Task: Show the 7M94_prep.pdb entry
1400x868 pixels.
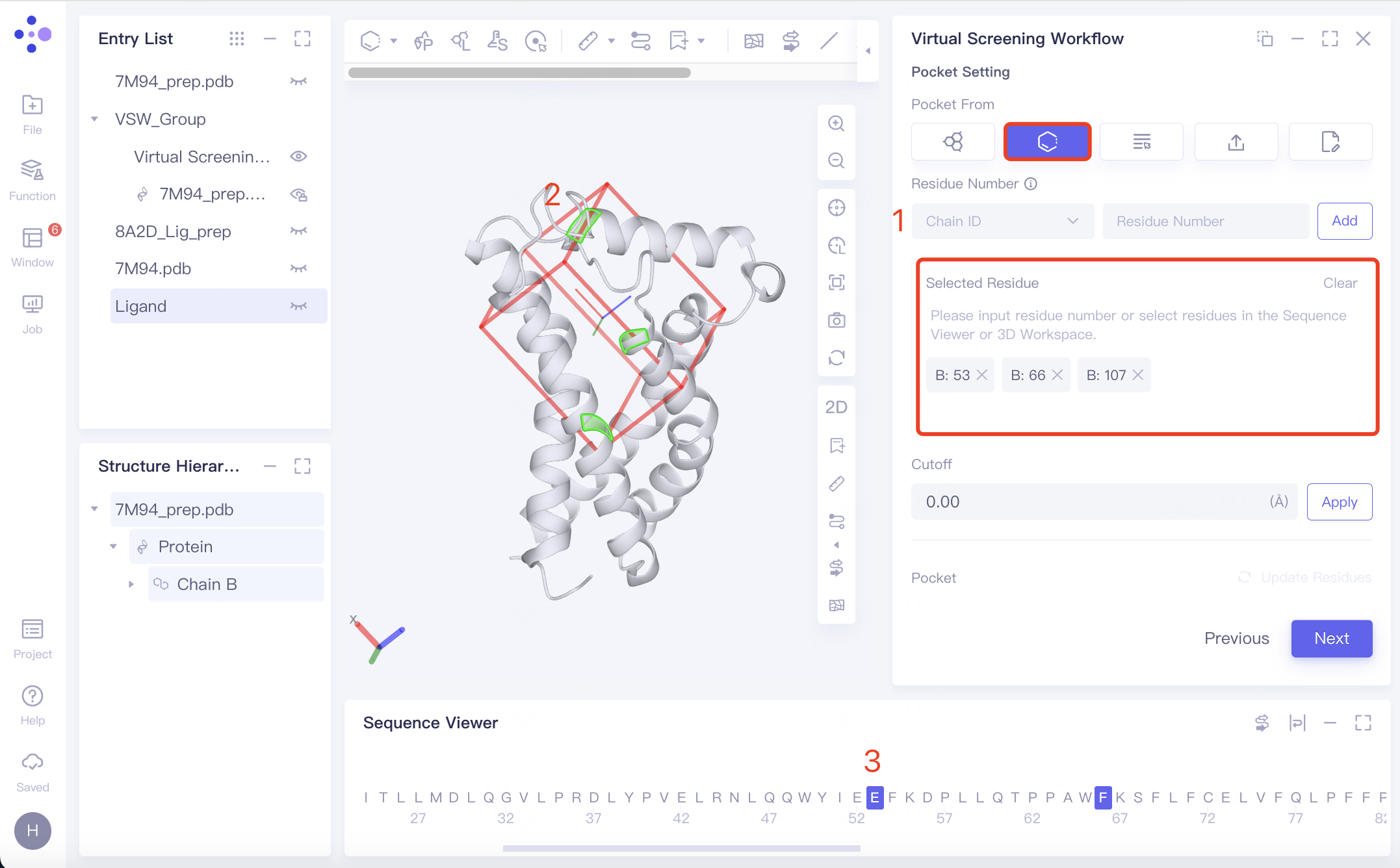Action: 298,82
